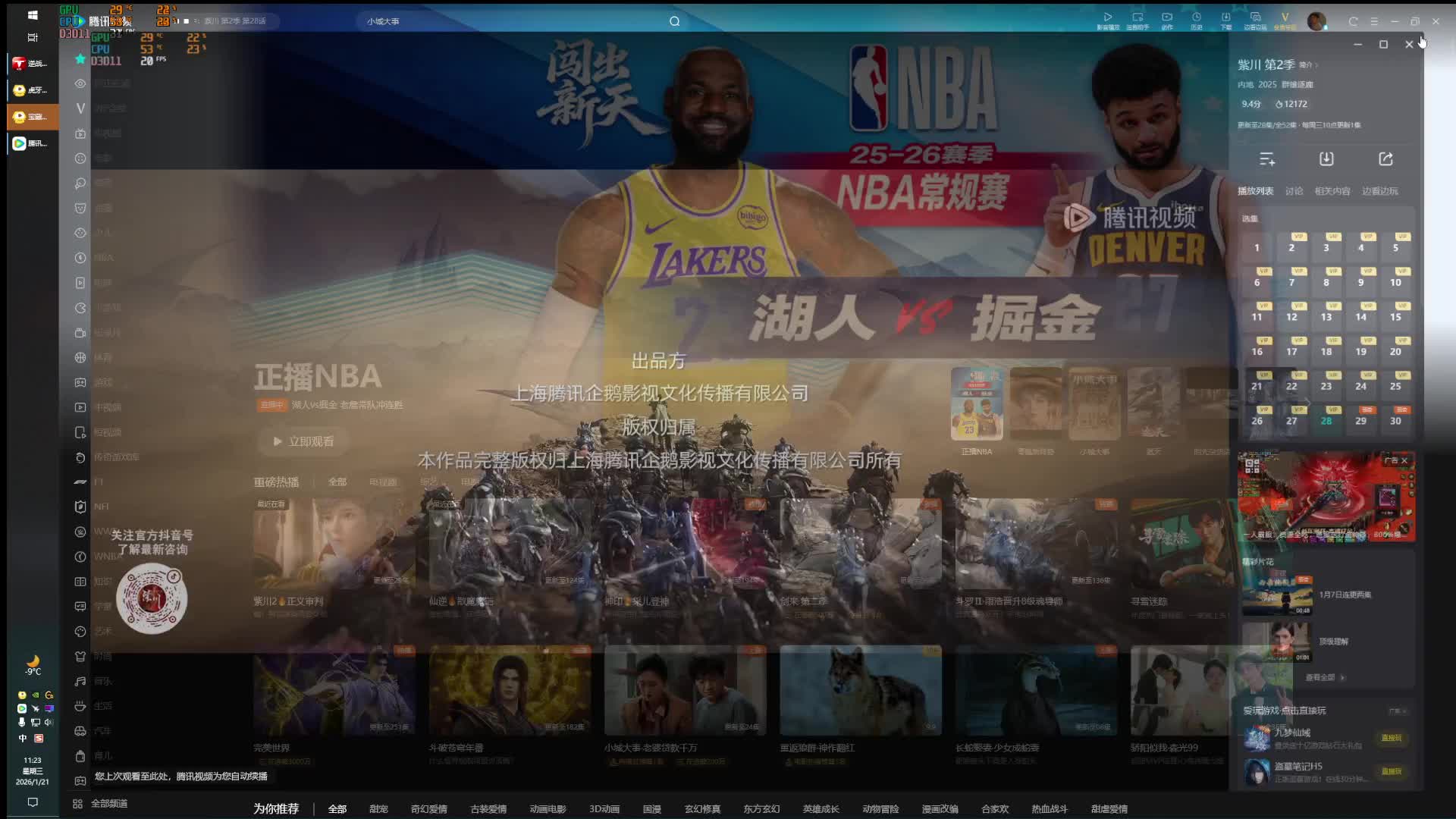The height and width of the screenshot is (819, 1456).
Task: Expand 查看全部 under highlights section
Action: pyautogui.click(x=1324, y=677)
